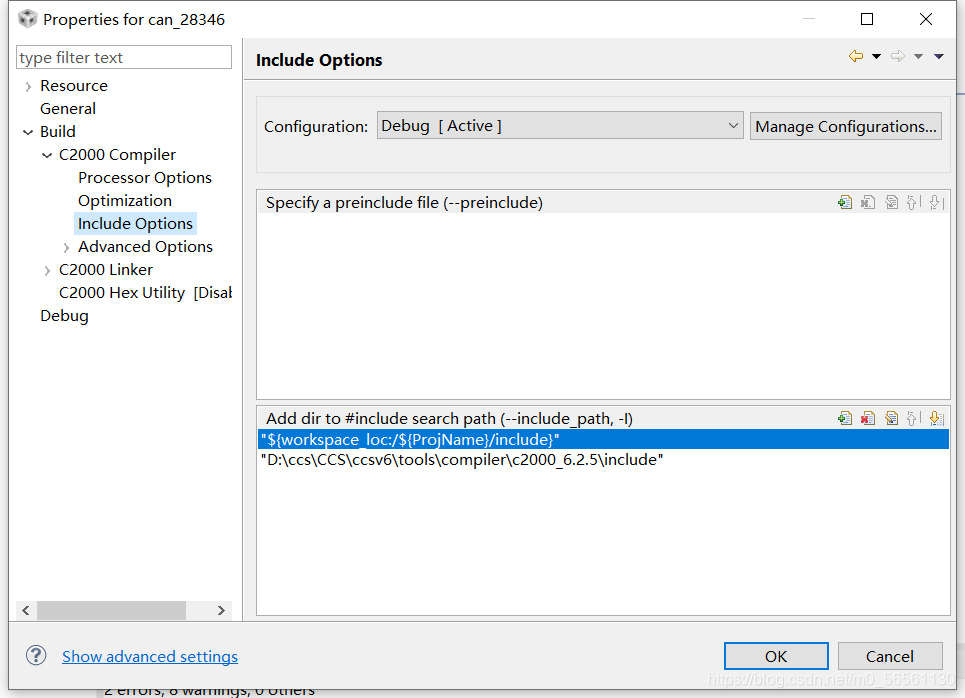Collapse the C2000 Compiler node
Screen dimensions: 965x698
[47, 155]
